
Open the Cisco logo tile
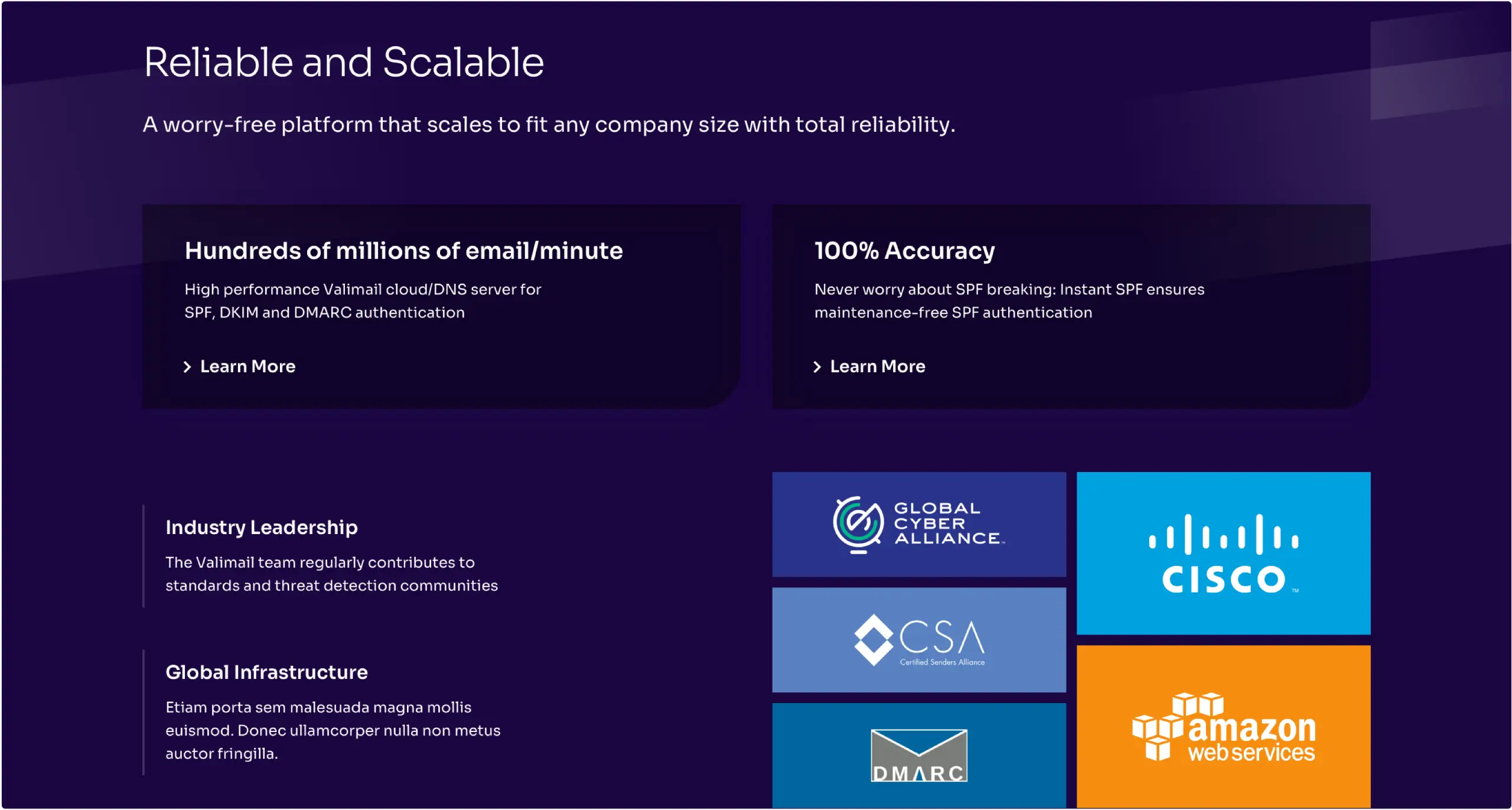point(1223,553)
